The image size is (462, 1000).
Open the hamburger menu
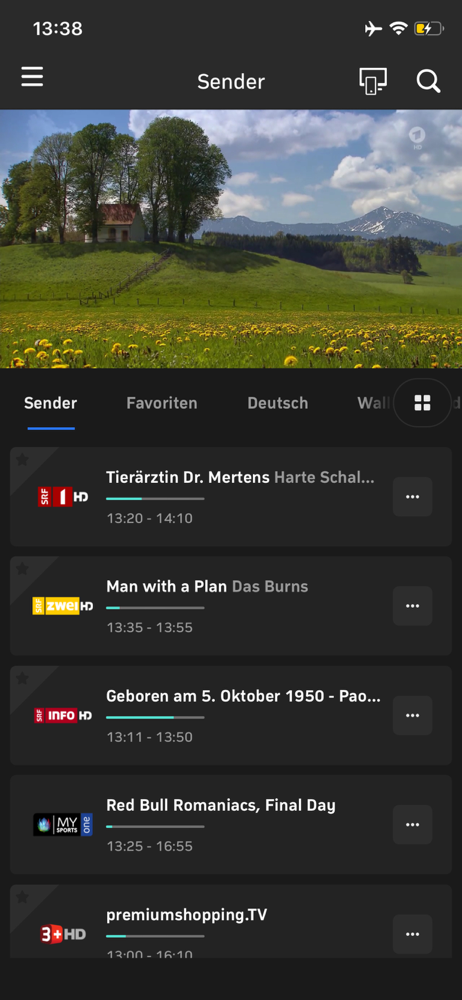32,77
